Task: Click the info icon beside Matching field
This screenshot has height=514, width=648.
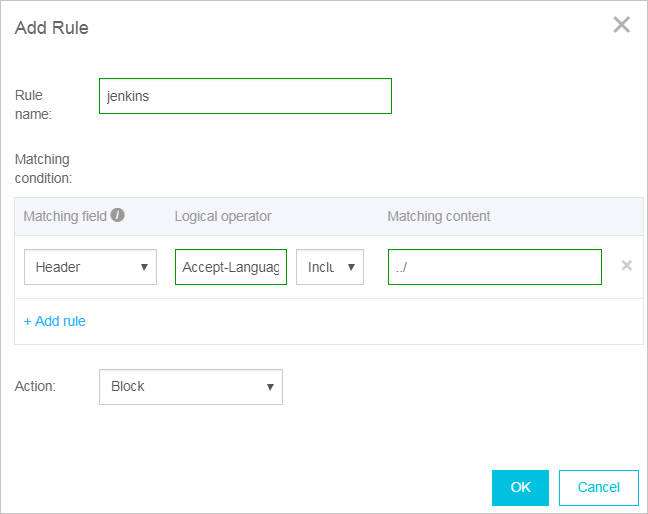Action: point(118,215)
